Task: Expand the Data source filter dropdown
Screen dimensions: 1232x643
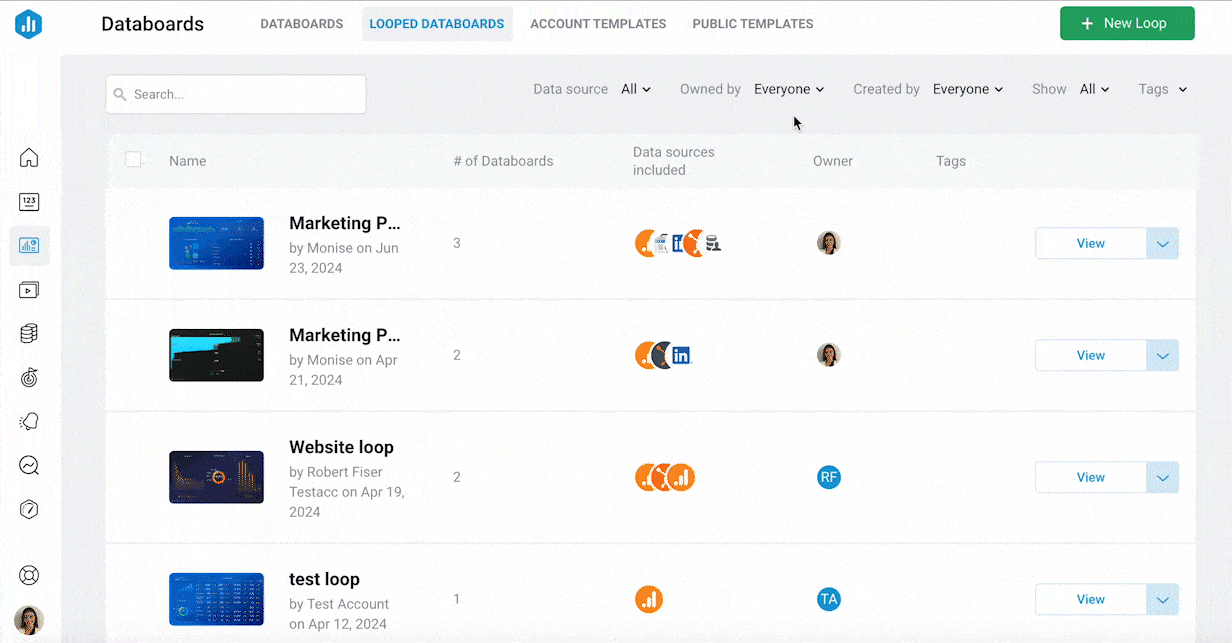Action: click(x=635, y=89)
